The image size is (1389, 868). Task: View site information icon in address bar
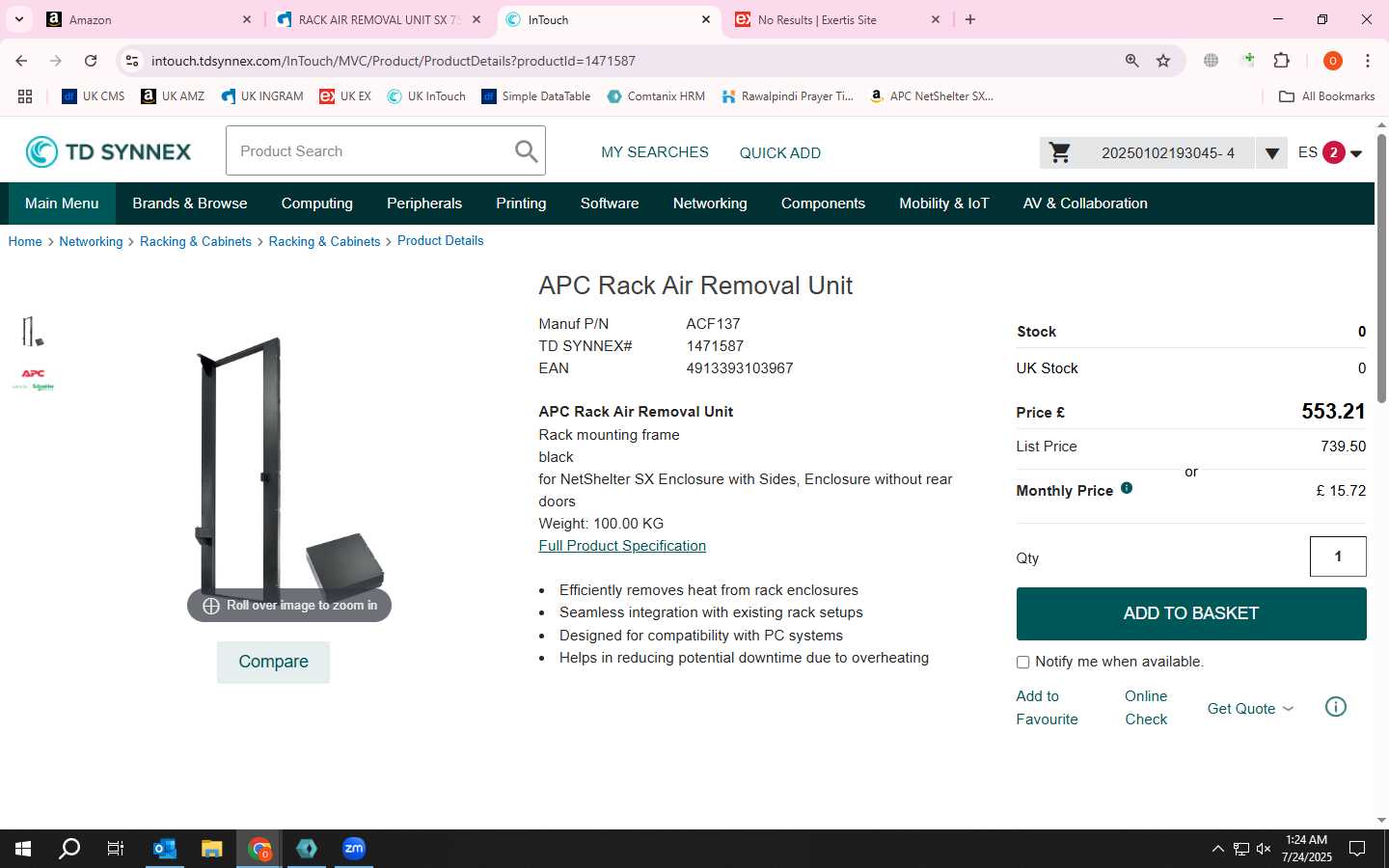[x=132, y=61]
